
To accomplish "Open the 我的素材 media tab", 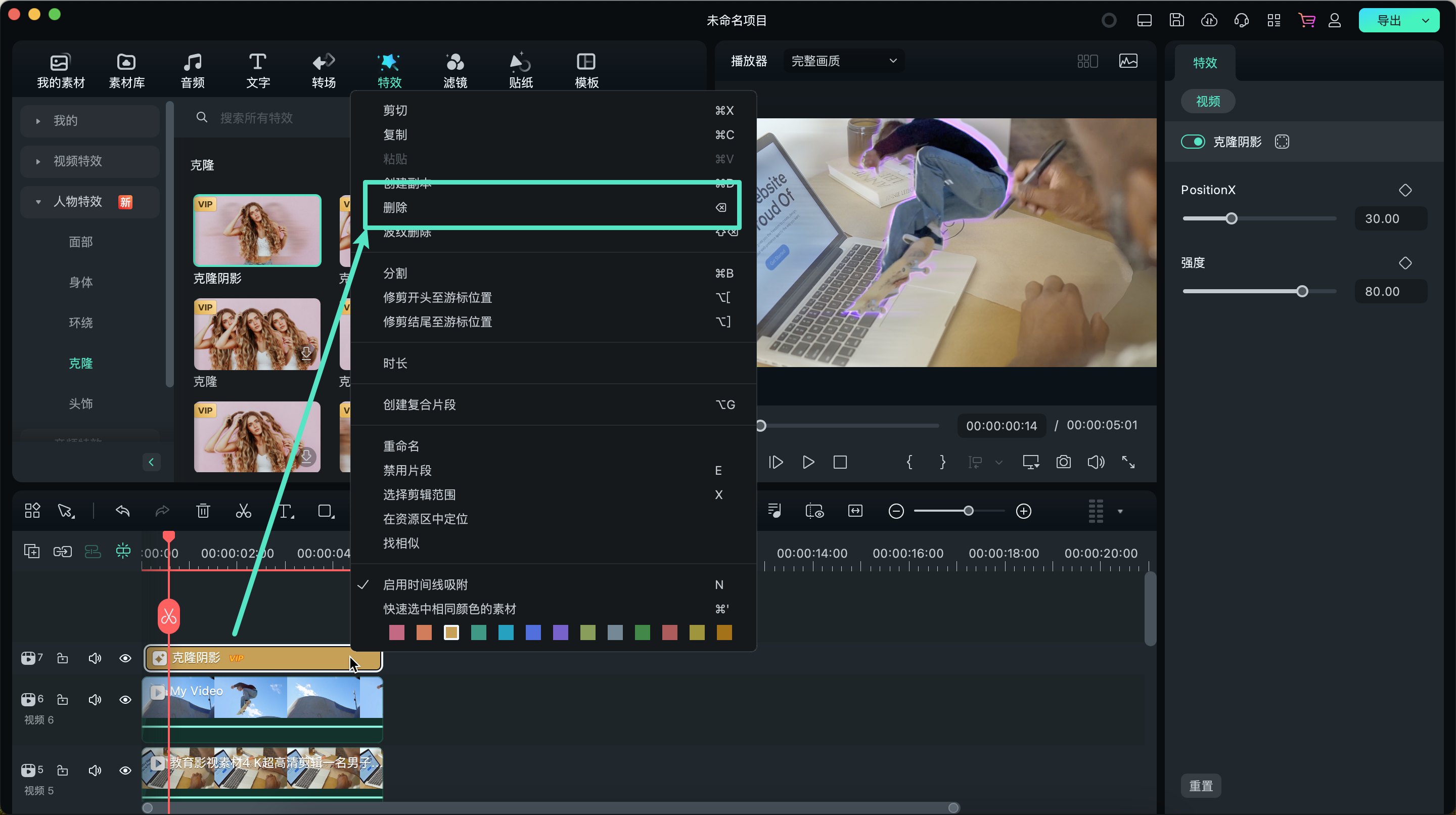I will pos(61,71).
